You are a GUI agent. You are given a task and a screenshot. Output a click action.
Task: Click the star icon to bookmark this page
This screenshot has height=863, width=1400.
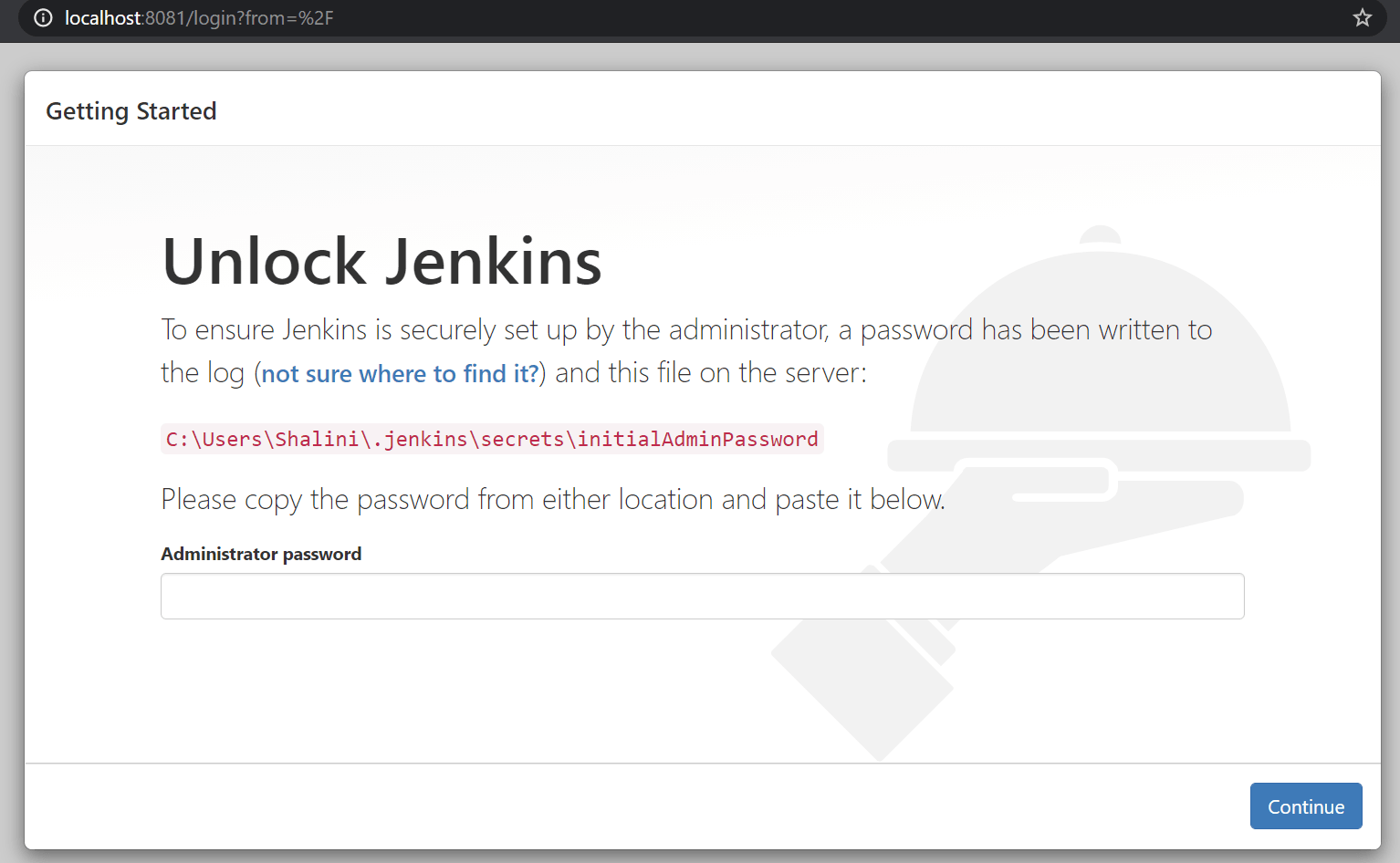point(1362,17)
